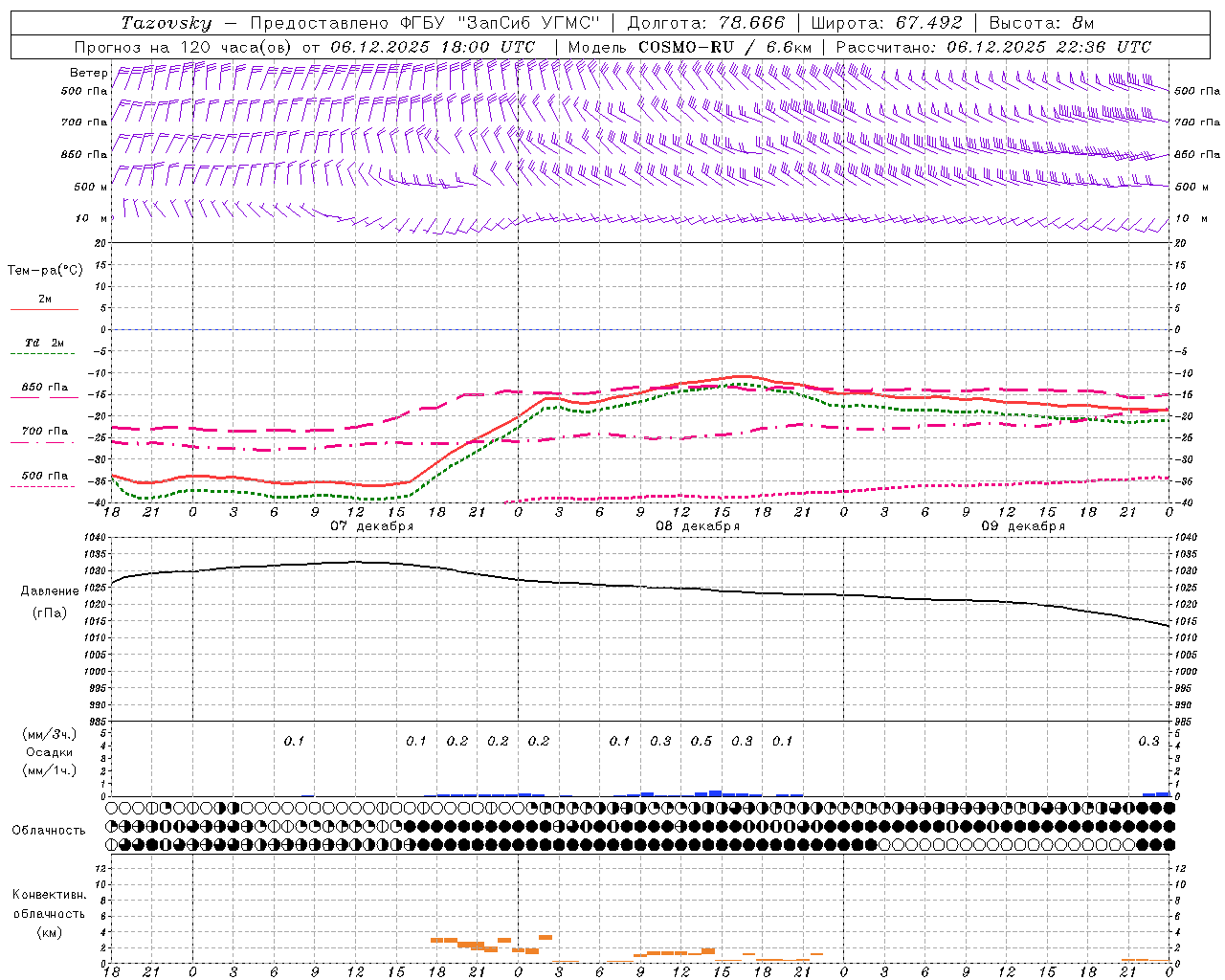Click the Ветер wind panel label
1225x980 pixels.
pos(88,73)
